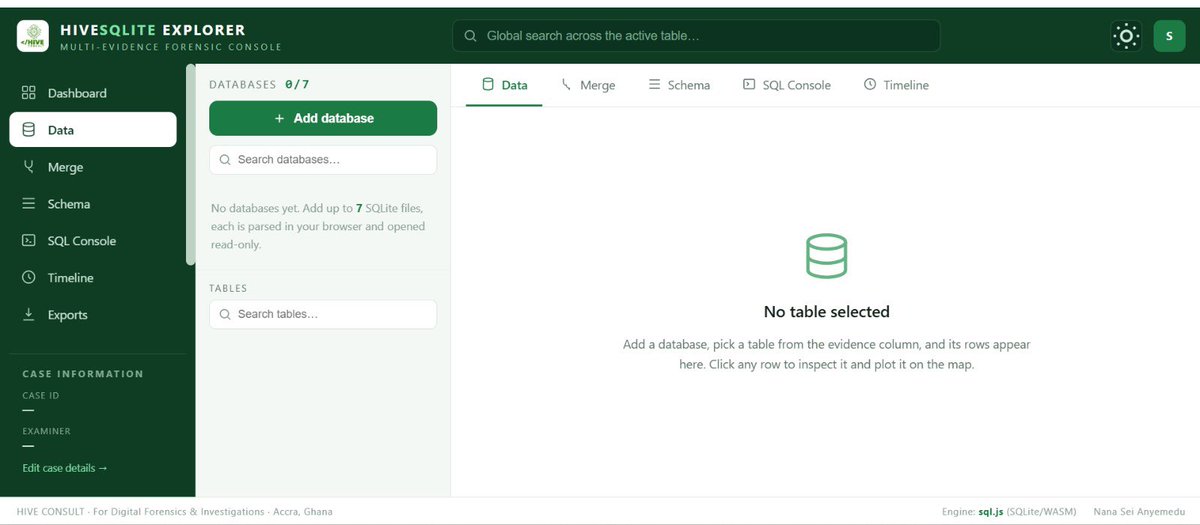
Task: Open Schema from the sidebar
Action: 93,204
